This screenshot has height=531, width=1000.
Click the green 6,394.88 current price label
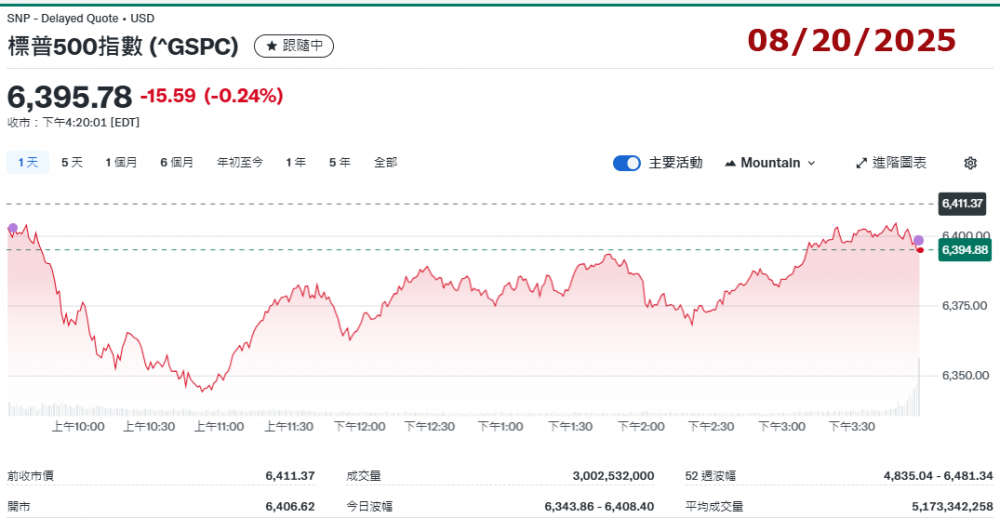click(963, 250)
